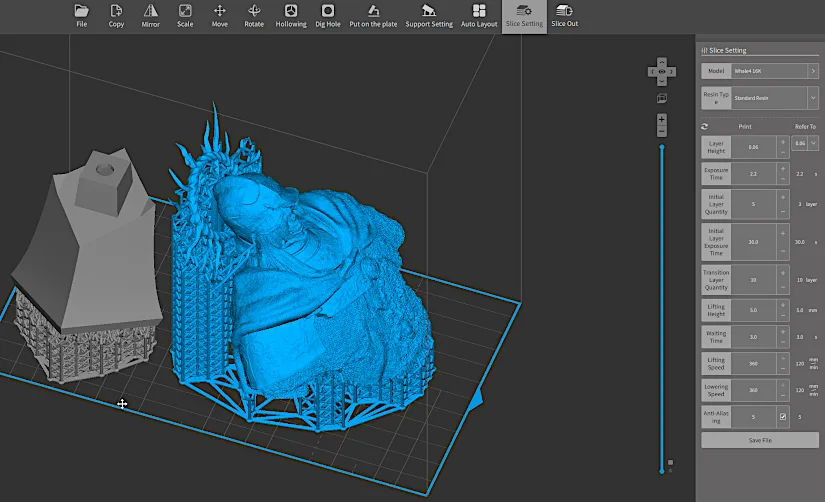Select the Dig Hole tool
Viewport: 825px width, 502px height.
coord(328,16)
